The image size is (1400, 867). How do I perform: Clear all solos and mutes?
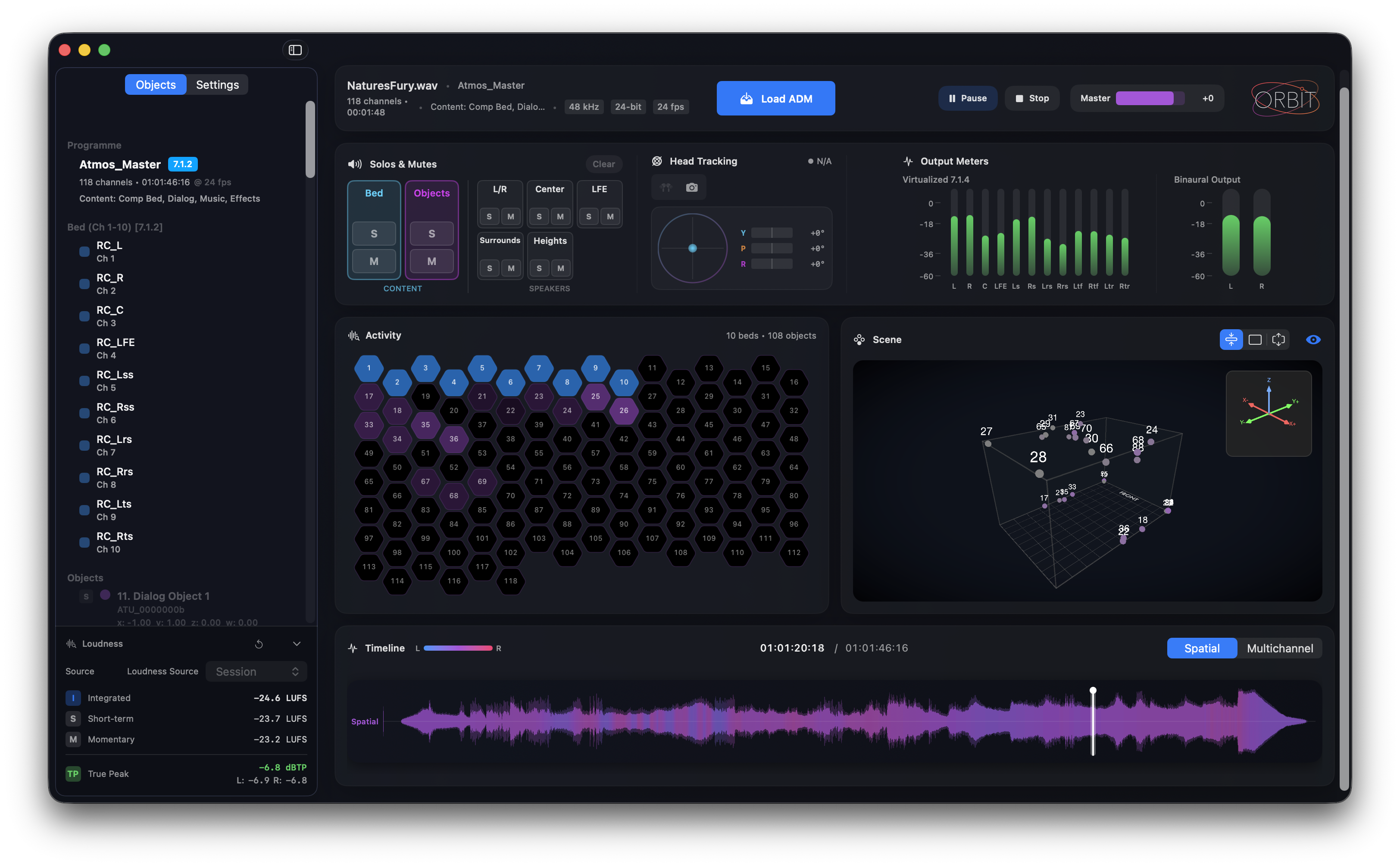click(603, 164)
